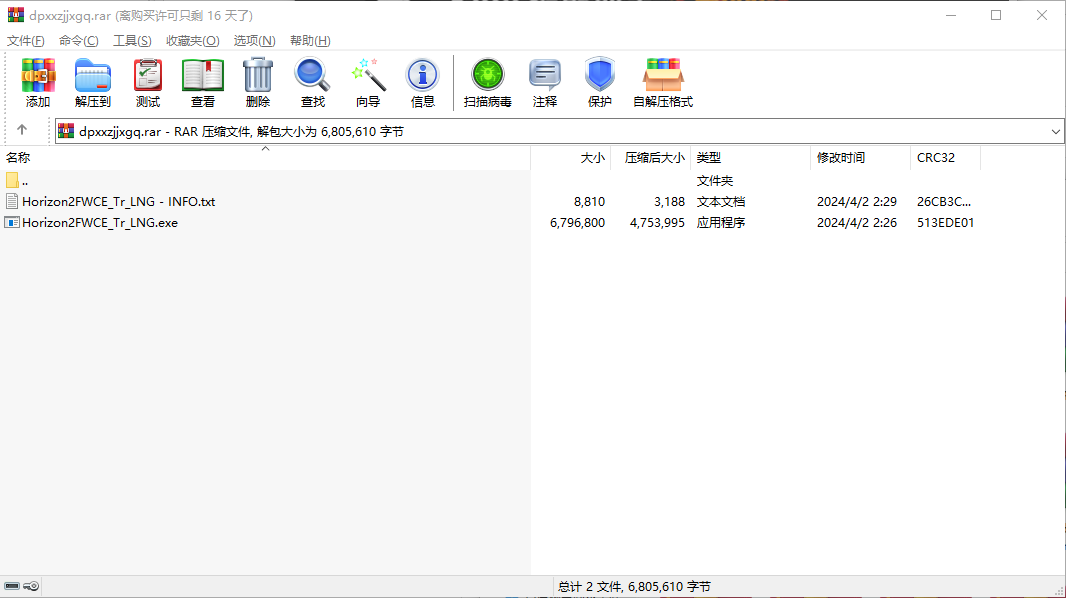Click the Horizon2FWCE_Tr_LNG.exe application icon
The height and width of the screenshot is (598, 1066).
click(12, 222)
